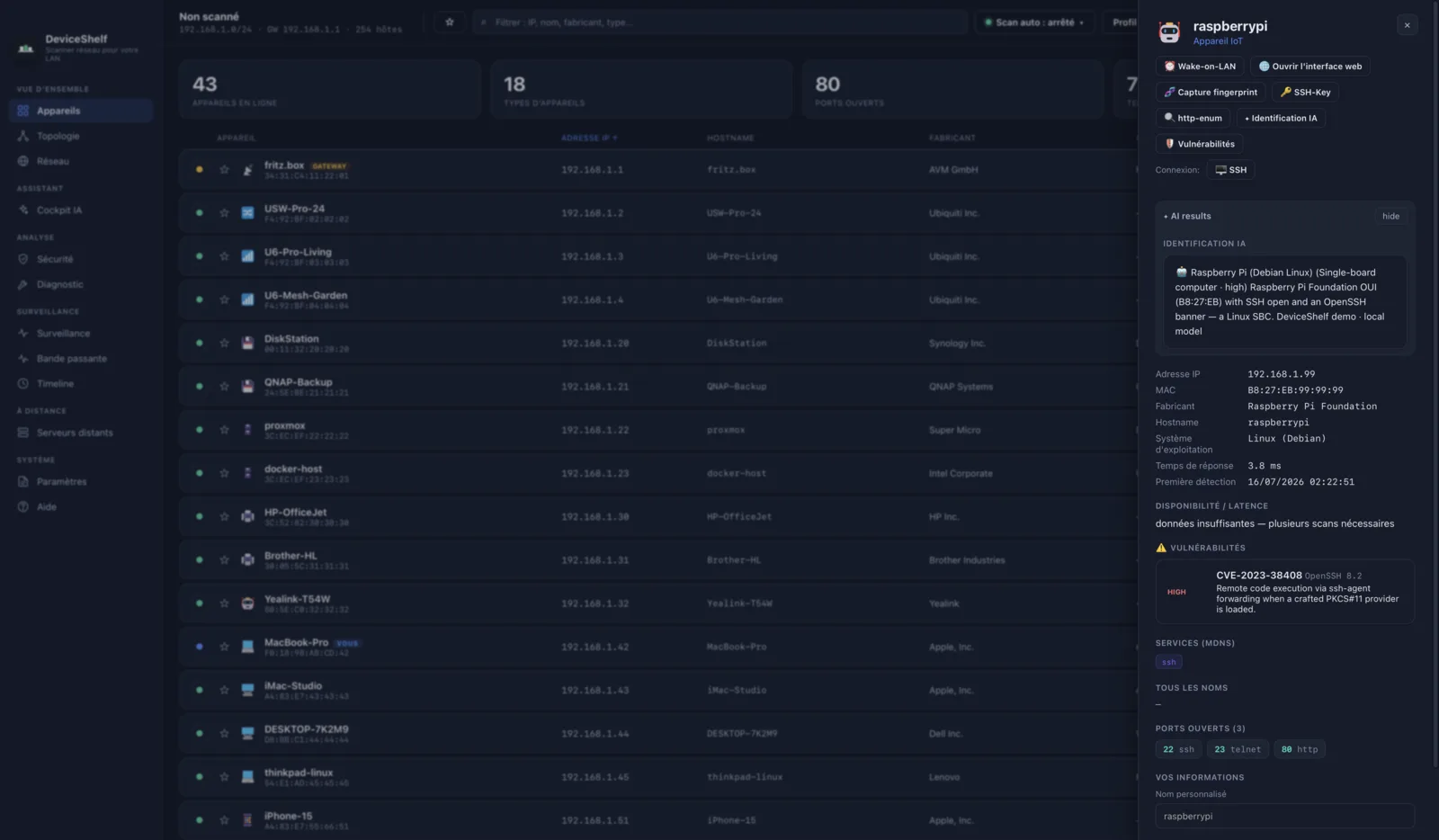Viewport: 1439px width, 840px height.
Task: Sort by Fabricant column header
Action: 952,138
